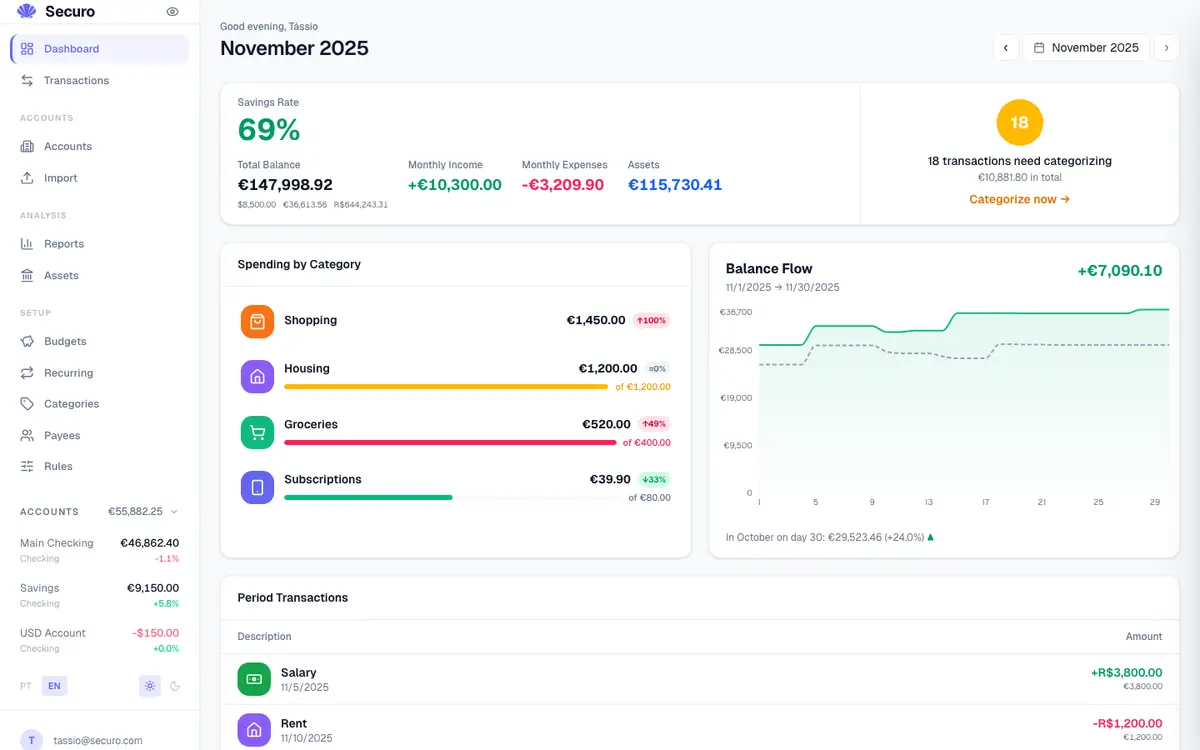Click the user avatar T icon

point(32,740)
